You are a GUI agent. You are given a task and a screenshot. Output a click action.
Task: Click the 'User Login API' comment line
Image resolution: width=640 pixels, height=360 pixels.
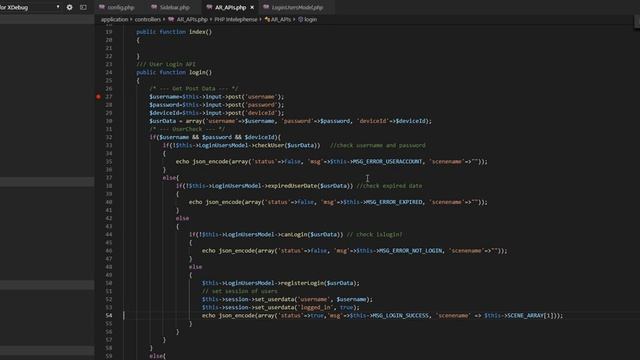click(166, 64)
